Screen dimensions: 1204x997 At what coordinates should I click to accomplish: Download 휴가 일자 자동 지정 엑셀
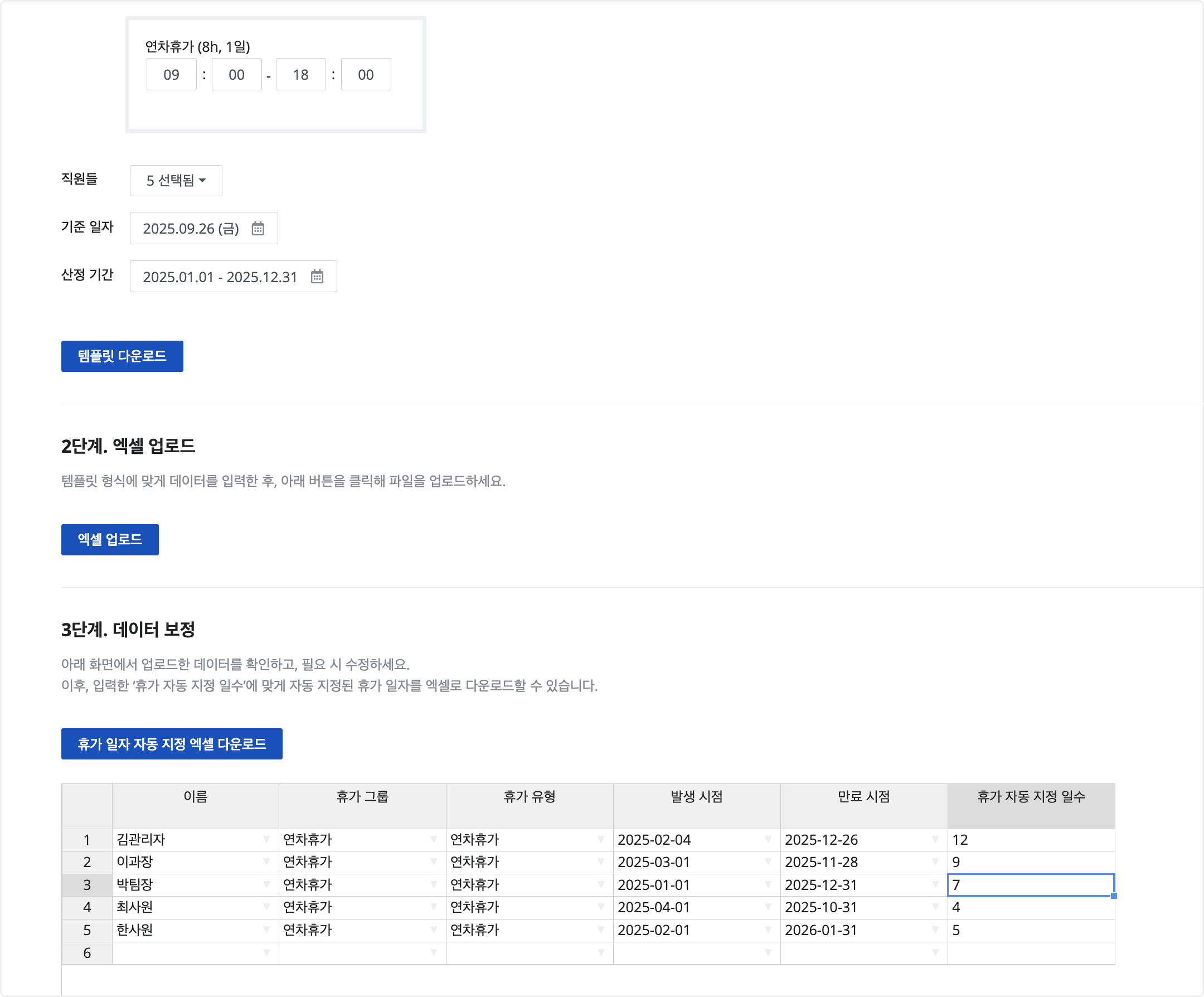click(x=172, y=744)
